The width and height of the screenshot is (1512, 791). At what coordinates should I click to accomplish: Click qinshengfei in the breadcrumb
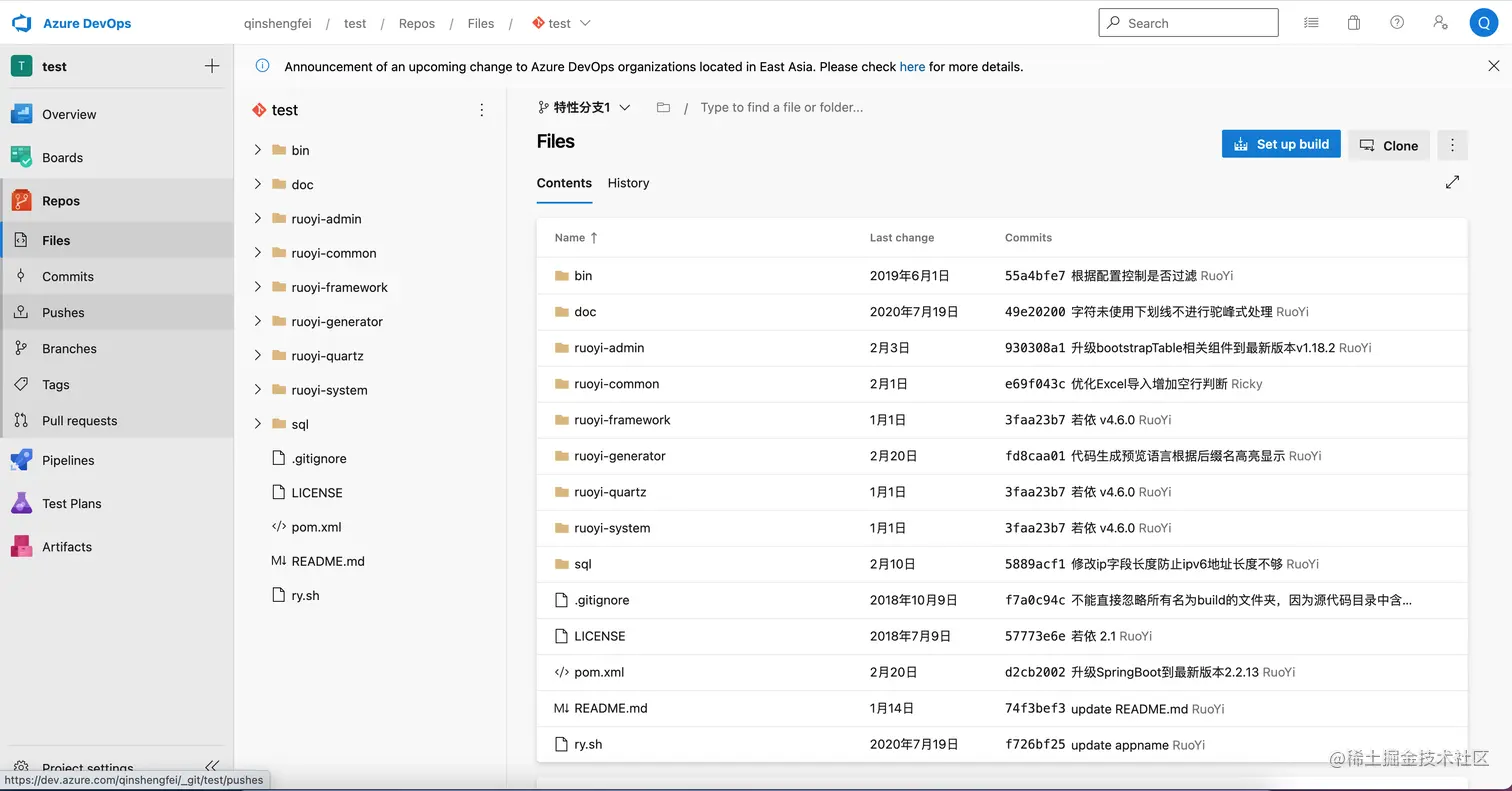pos(278,23)
